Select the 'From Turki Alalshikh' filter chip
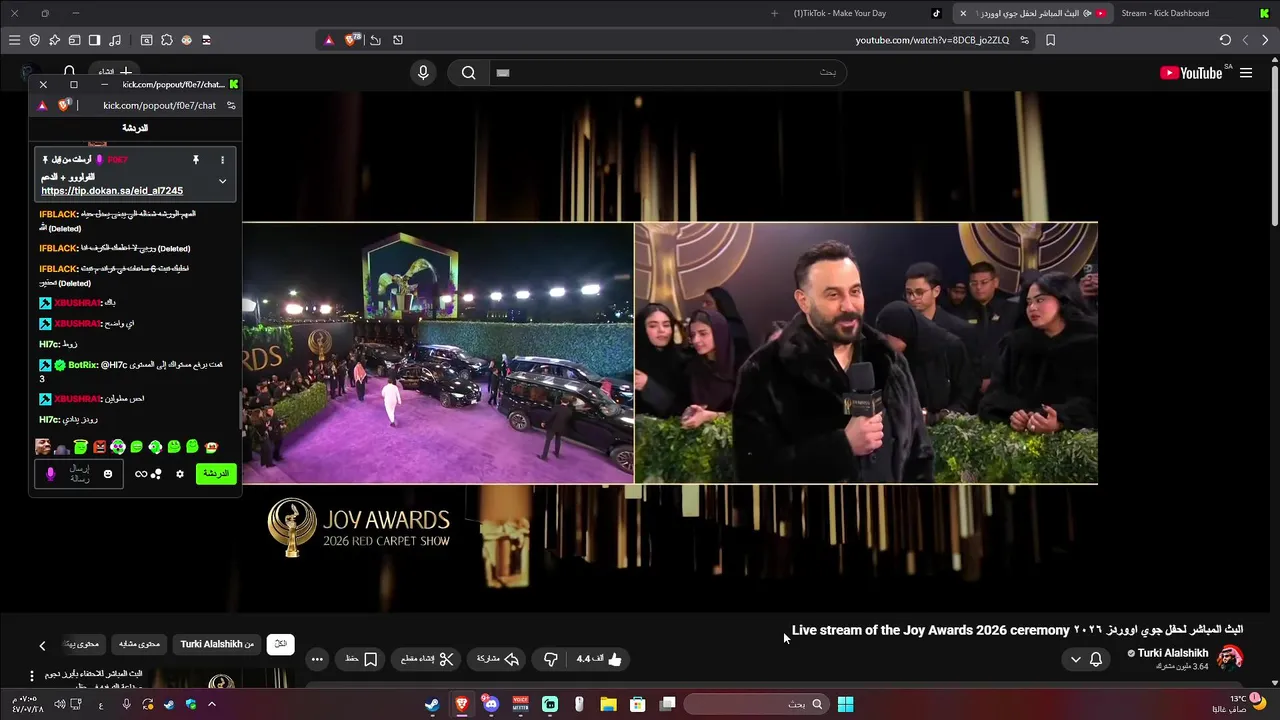The height and width of the screenshot is (720, 1280). click(217, 644)
